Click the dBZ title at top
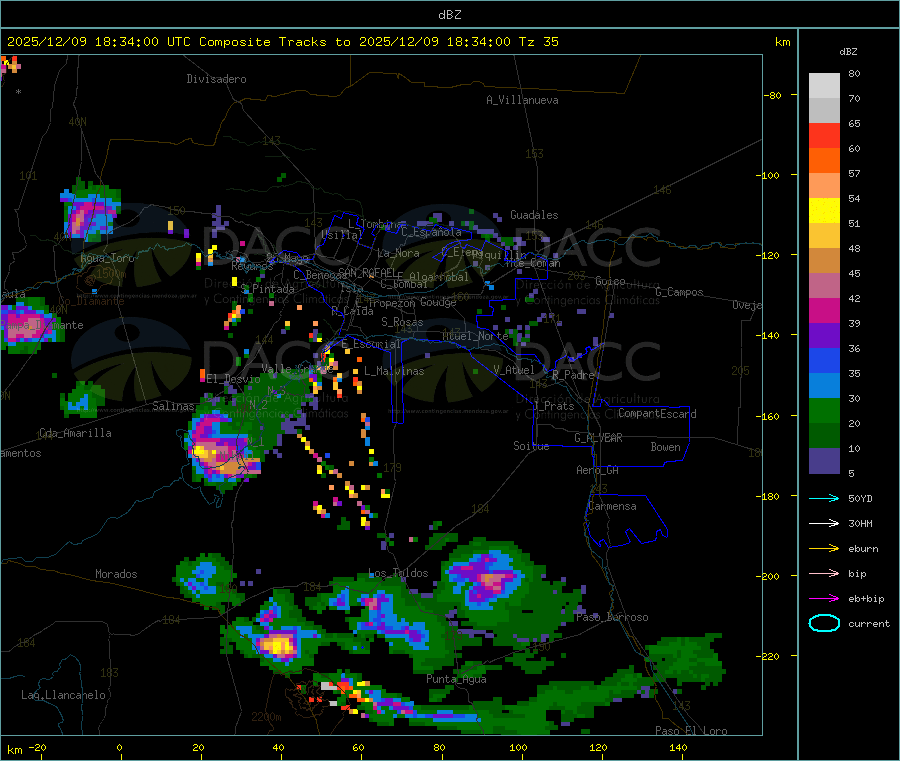This screenshot has height=761, width=900. pyautogui.click(x=449, y=15)
